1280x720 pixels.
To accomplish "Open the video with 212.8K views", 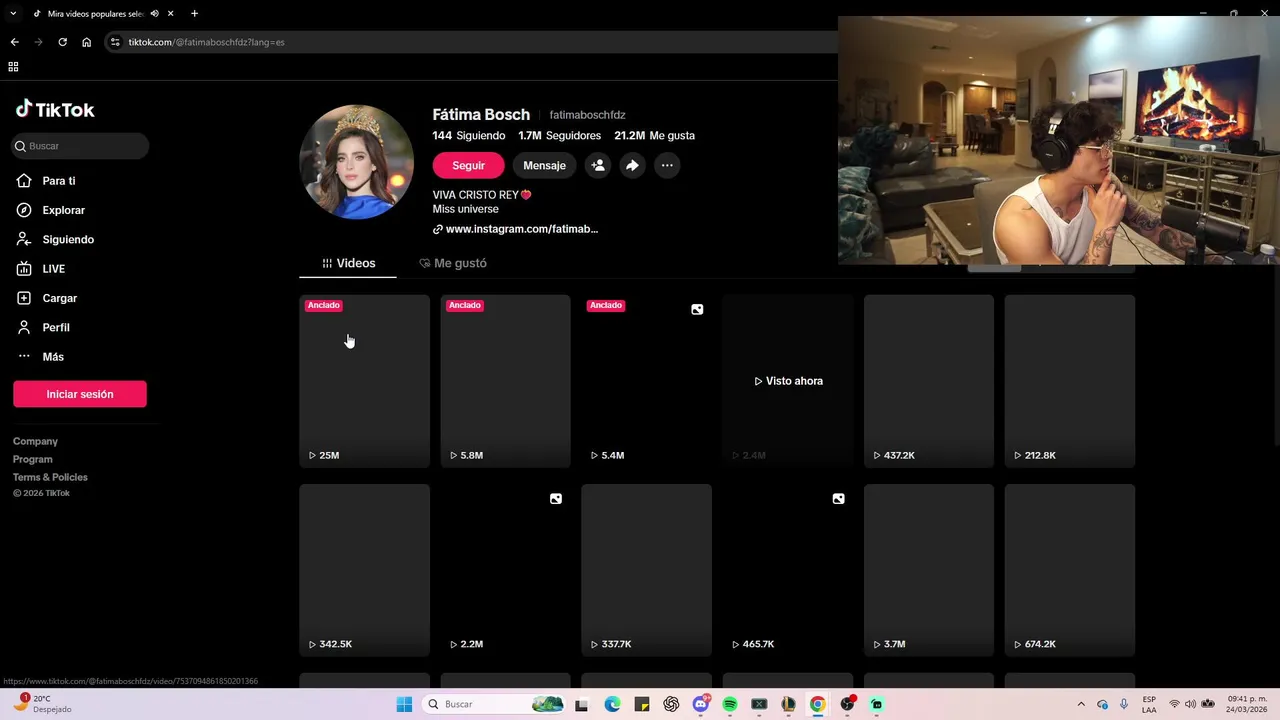I will point(1070,381).
